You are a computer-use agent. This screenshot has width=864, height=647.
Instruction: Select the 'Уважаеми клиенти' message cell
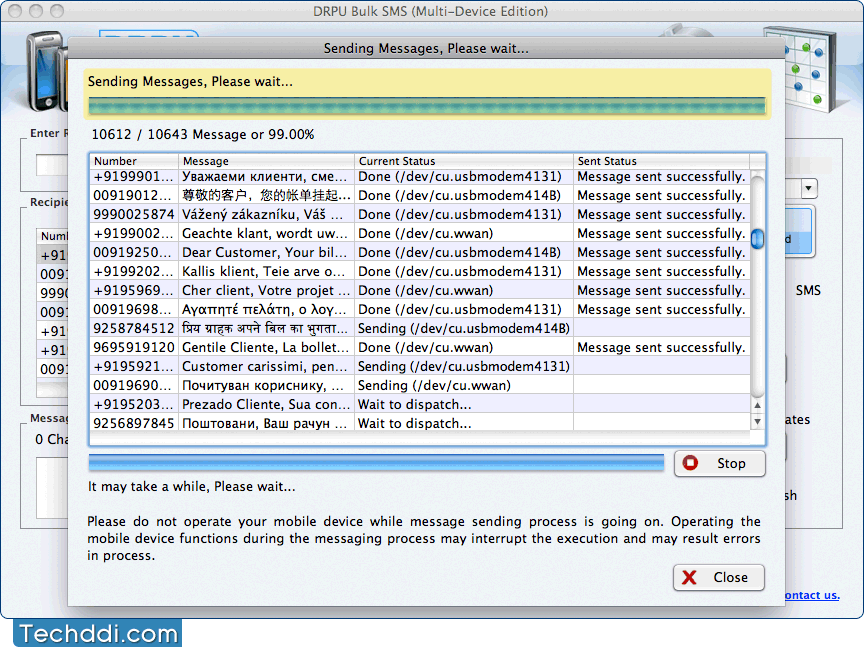point(266,176)
